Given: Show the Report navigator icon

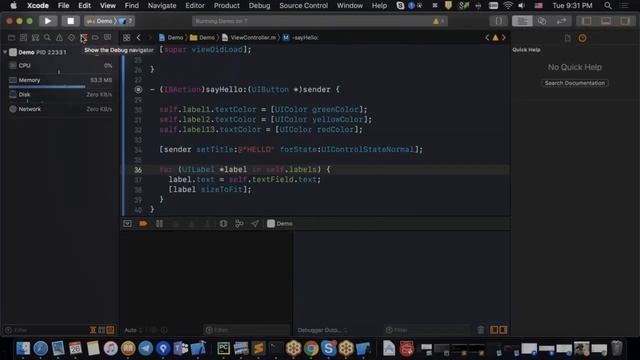Looking at the screenshot, I should tap(107, 38).
